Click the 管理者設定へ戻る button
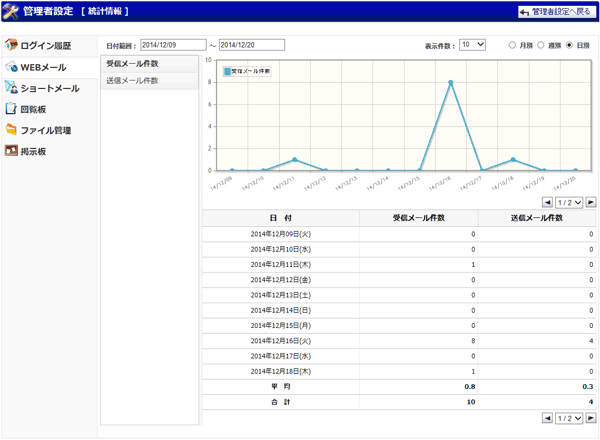Screen dimensions: 600x440 (557, 12)
